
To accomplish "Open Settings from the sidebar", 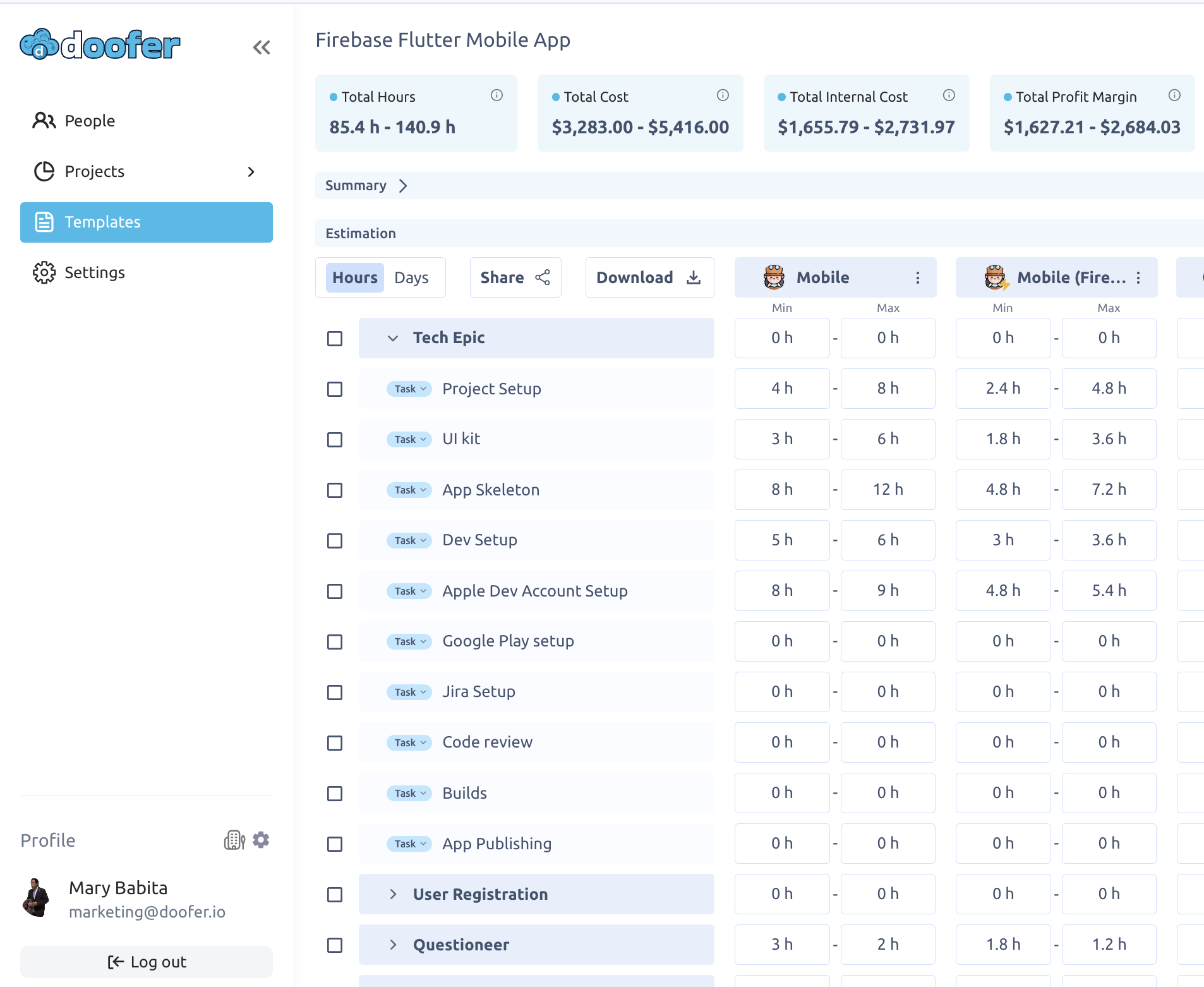I will [95, 272].
